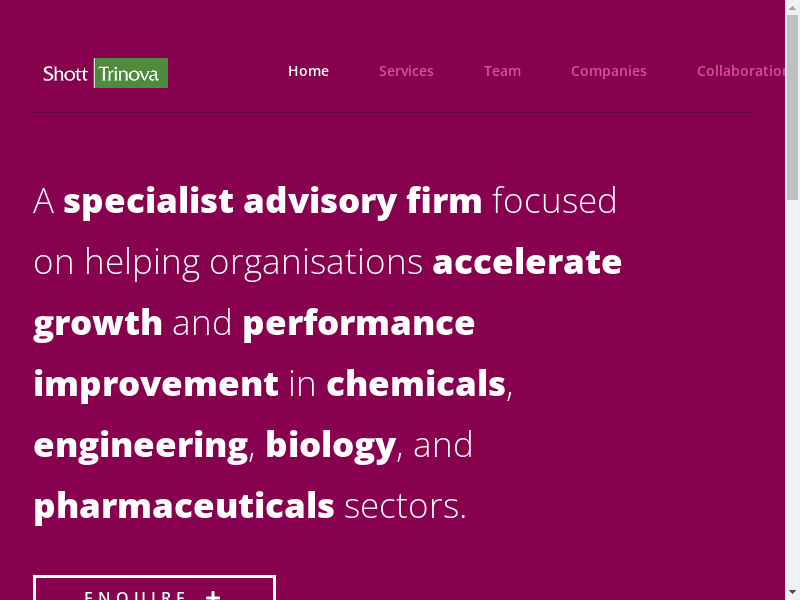Open the Collaboration nav link
The height and width of the screenshot is (600, 800).
740,71
